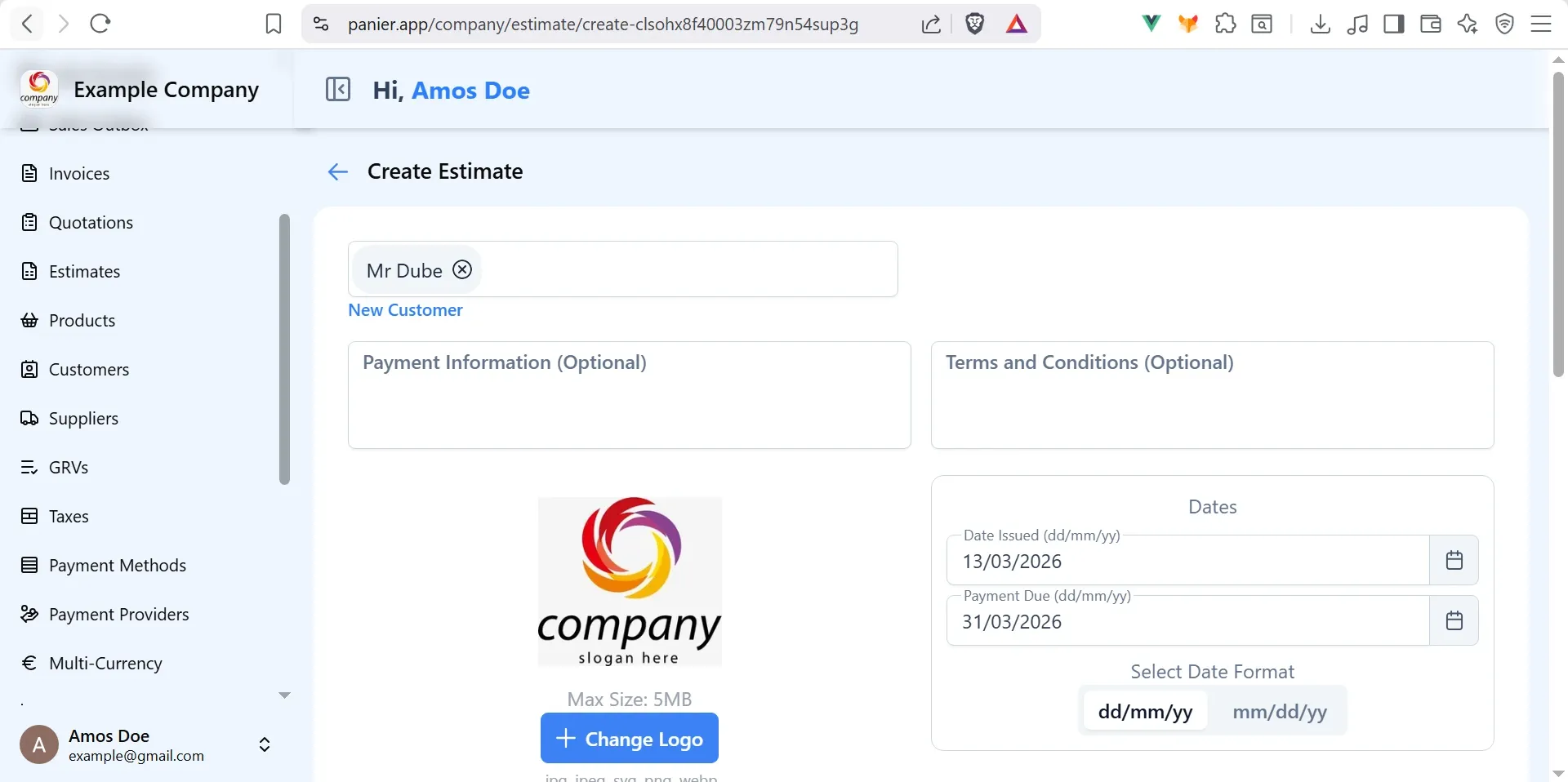Bookmark this page
The image size is (1568, 782).
point(274,24)
